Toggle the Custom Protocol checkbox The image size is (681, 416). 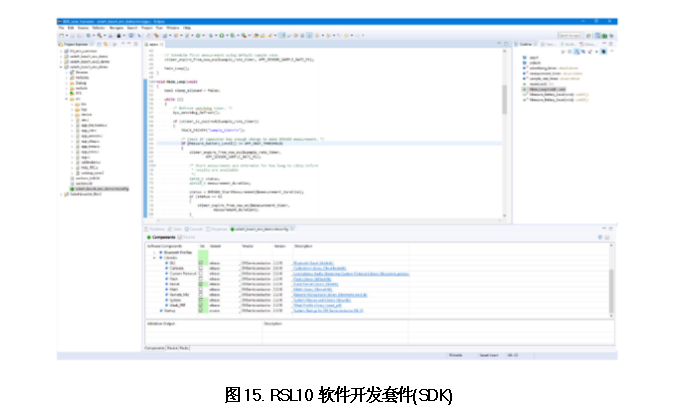[201, 274]
